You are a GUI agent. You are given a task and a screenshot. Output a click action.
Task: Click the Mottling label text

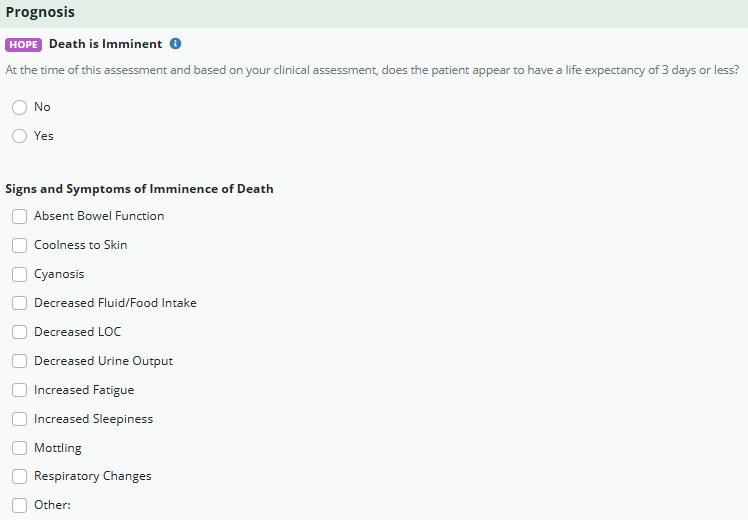(x=58, y=448)
